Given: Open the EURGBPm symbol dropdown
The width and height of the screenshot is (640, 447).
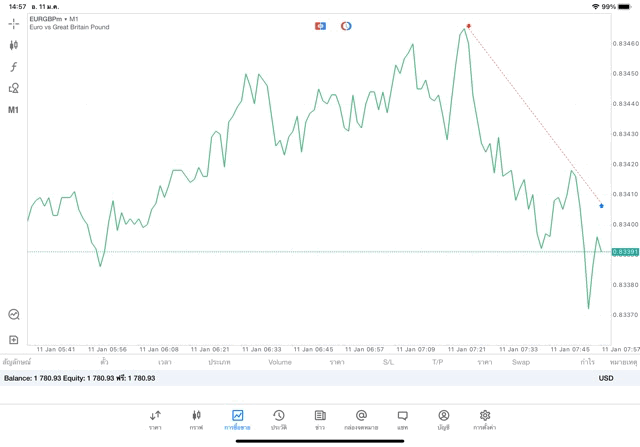Looking at the screenshot, I should (x=55, y=18).
